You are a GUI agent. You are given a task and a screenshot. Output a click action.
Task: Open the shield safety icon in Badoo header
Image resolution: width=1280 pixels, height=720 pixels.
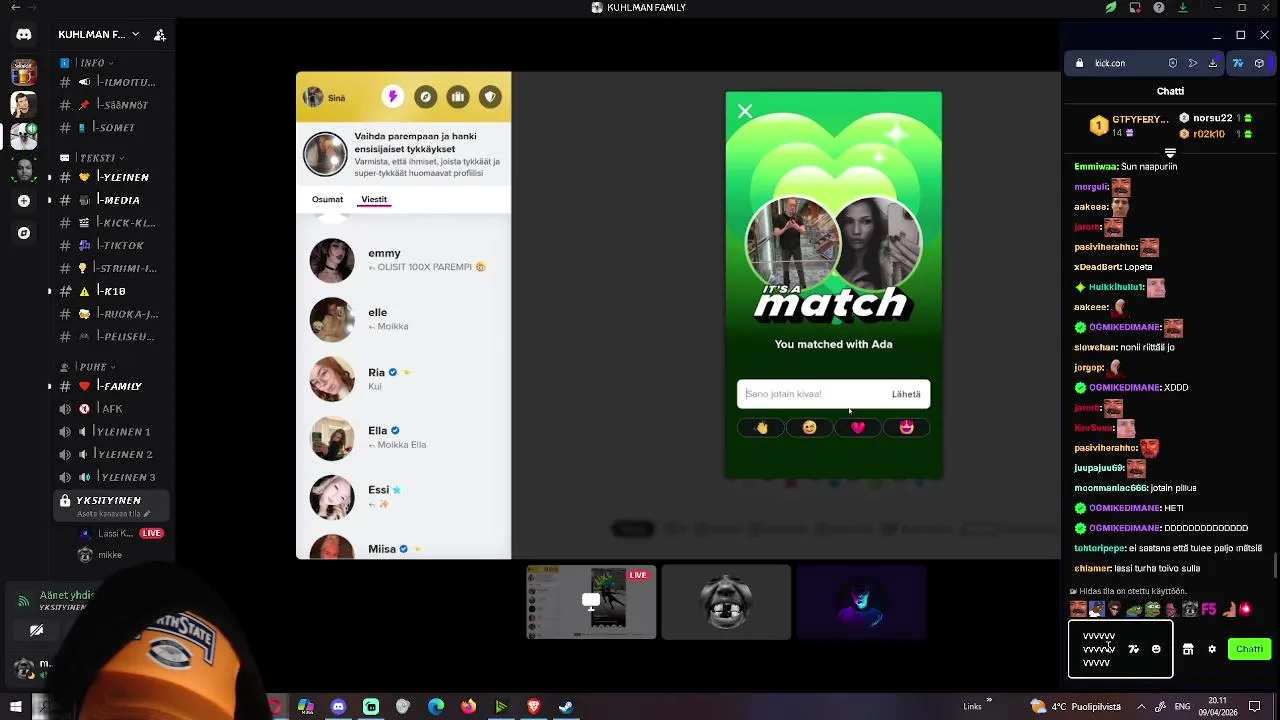coord(490,97)
